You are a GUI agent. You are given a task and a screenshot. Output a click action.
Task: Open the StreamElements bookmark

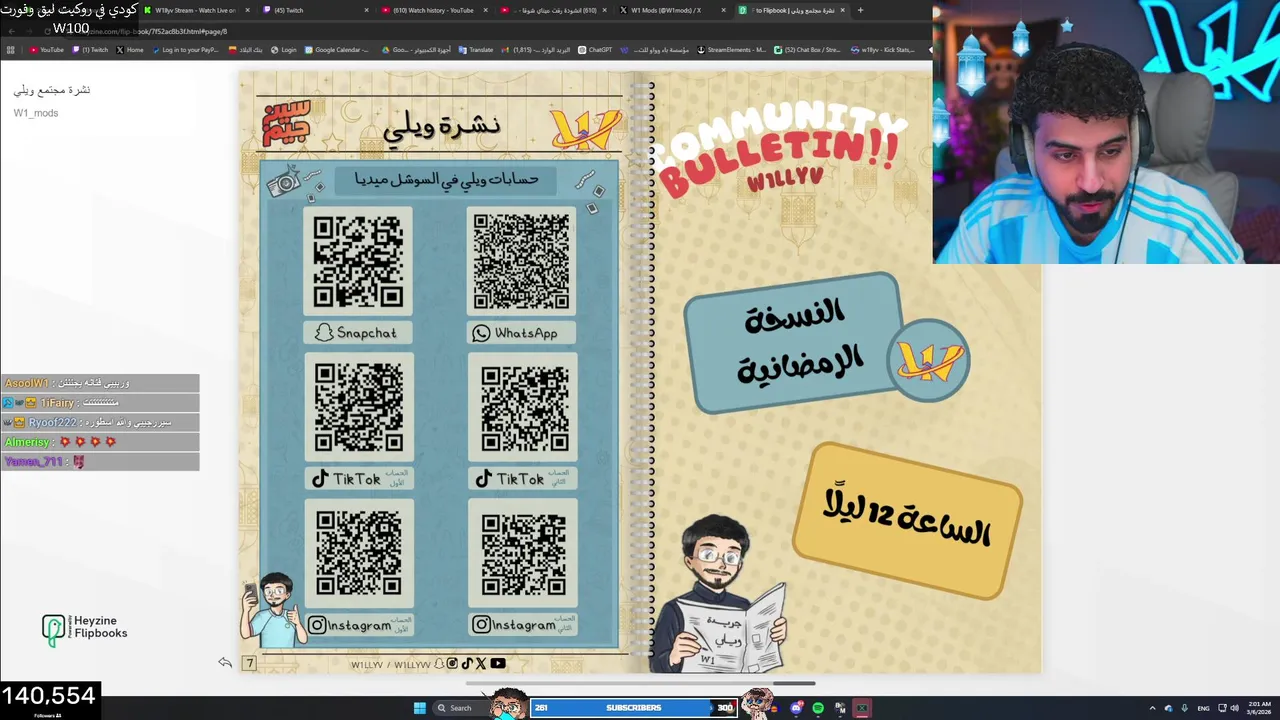731,50
